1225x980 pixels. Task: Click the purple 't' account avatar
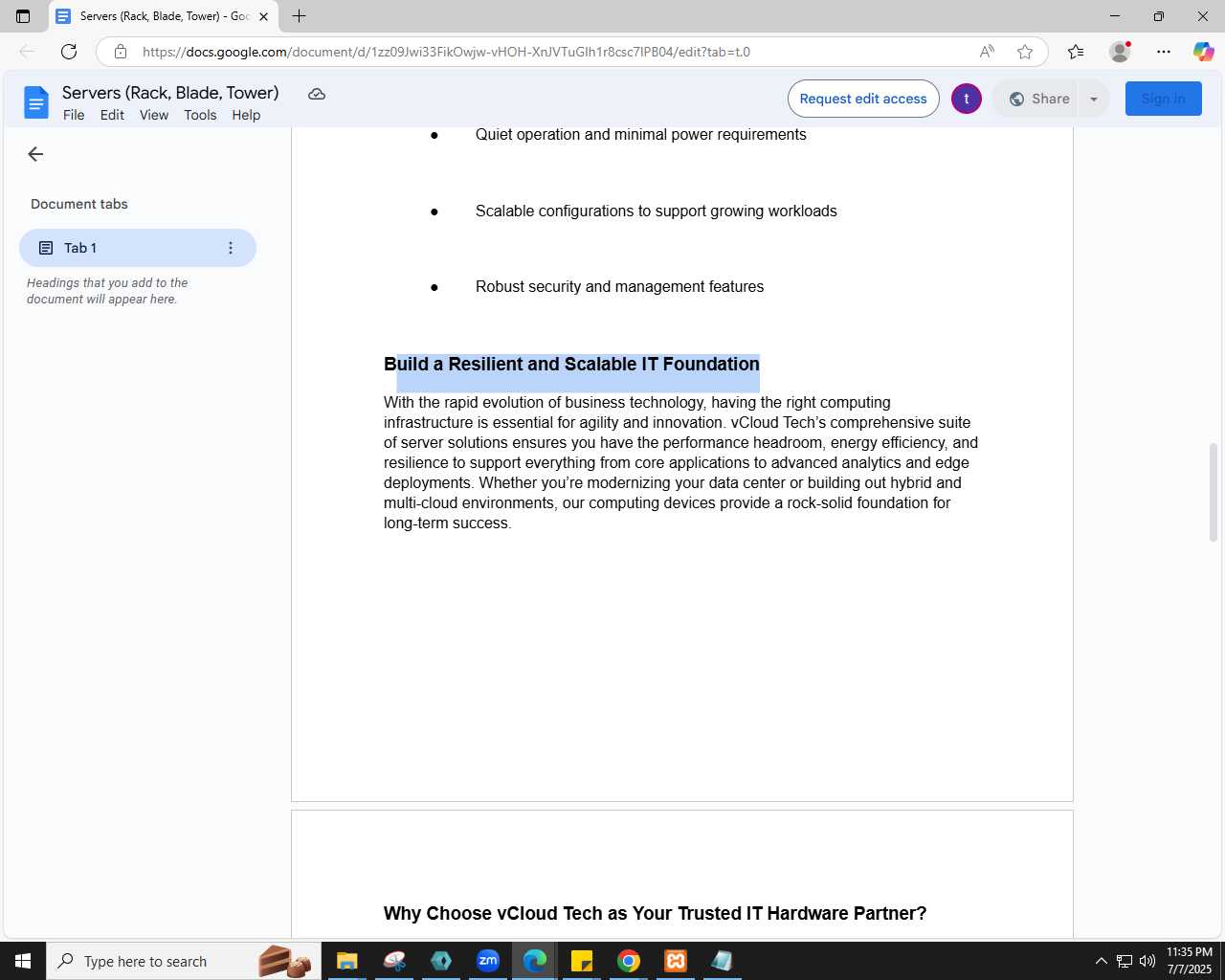point(967,99)
